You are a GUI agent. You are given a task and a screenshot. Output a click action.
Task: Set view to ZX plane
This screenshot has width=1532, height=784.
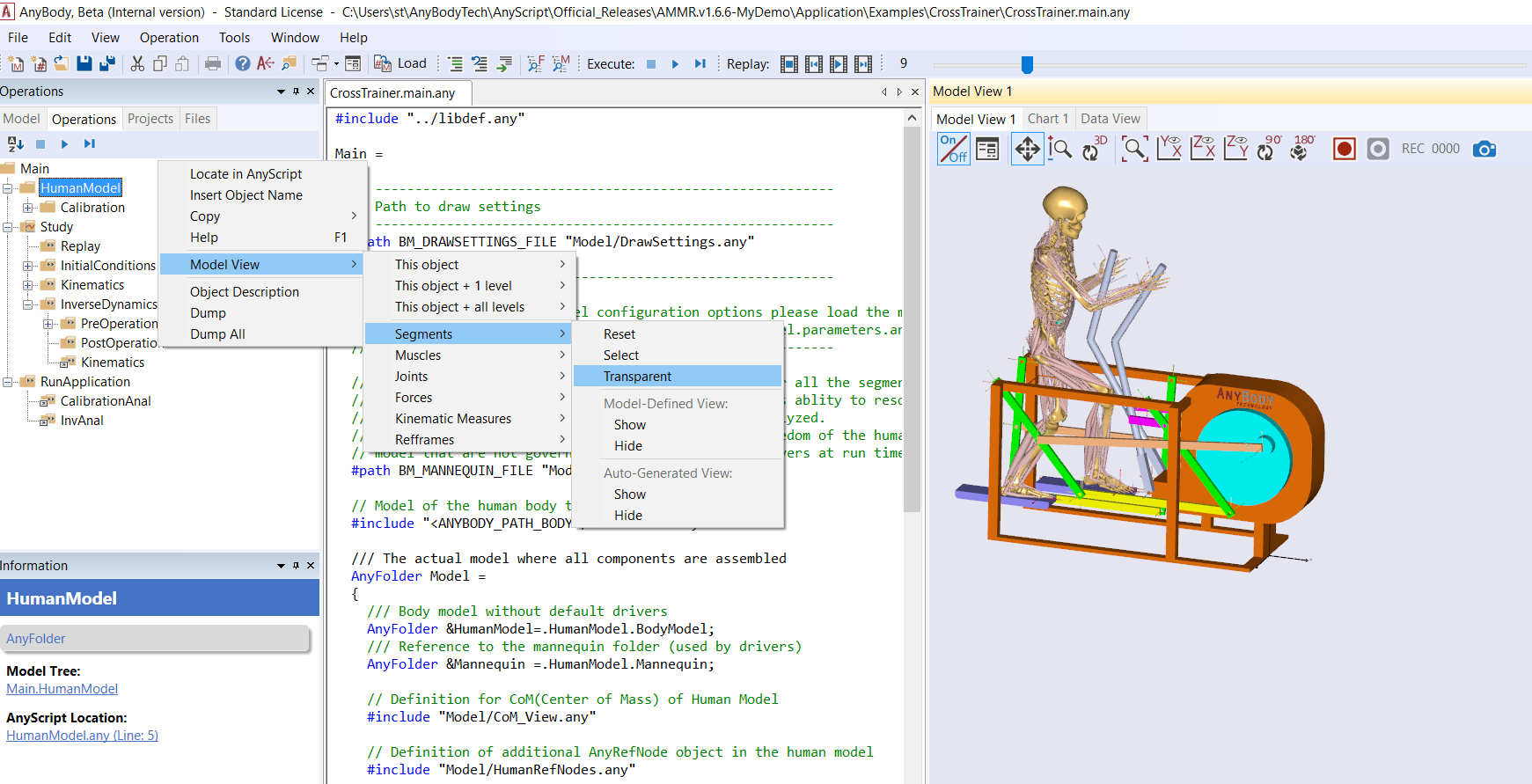point(1202,148)
